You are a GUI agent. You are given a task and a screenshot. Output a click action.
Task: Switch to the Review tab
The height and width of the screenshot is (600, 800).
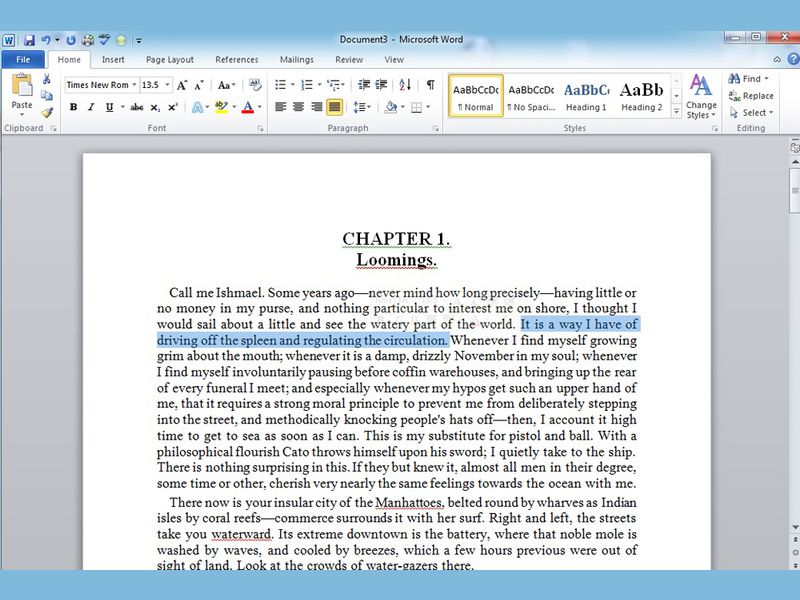[x=349, y=60]
